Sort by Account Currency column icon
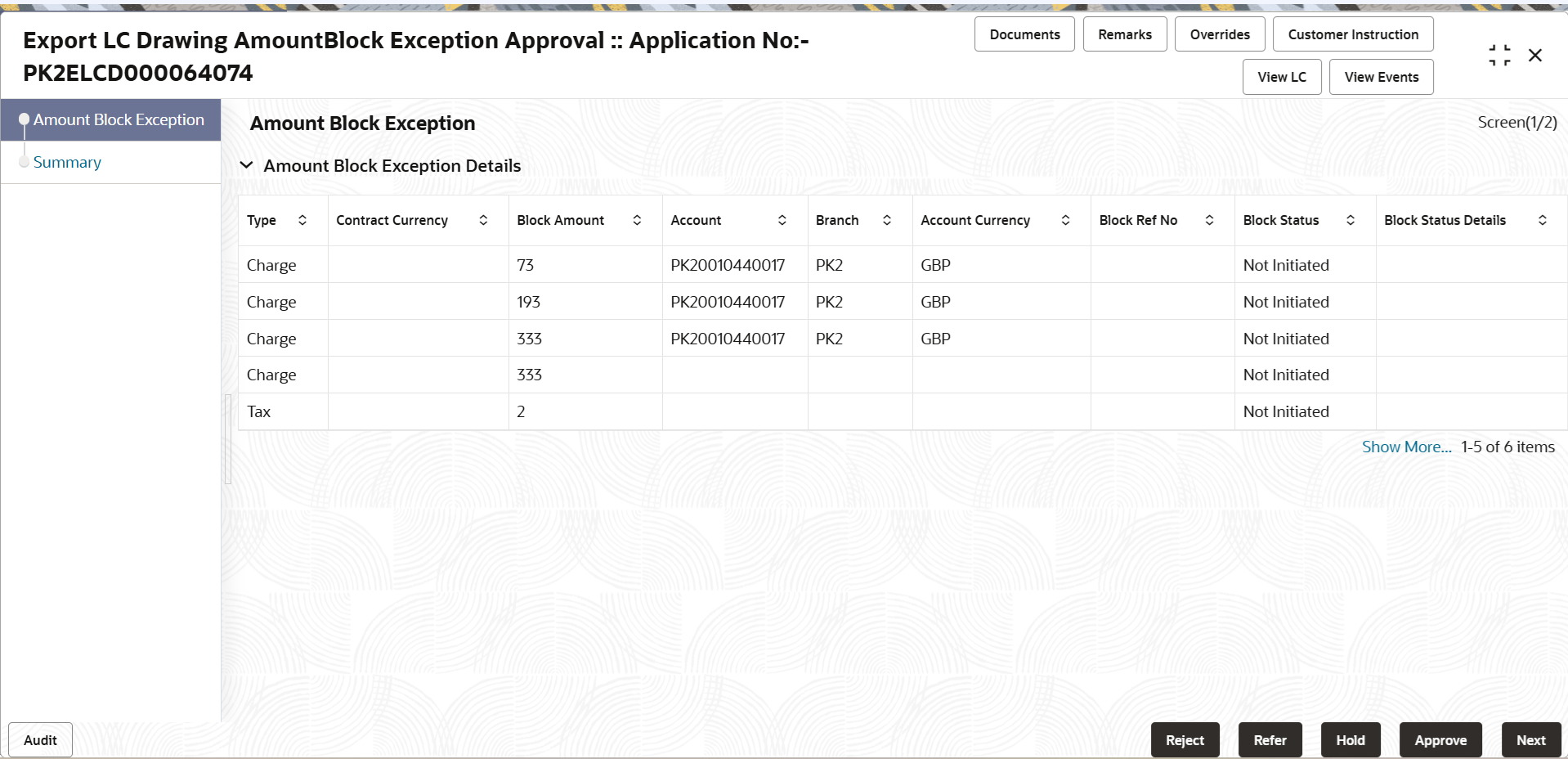 (1065, 220)
